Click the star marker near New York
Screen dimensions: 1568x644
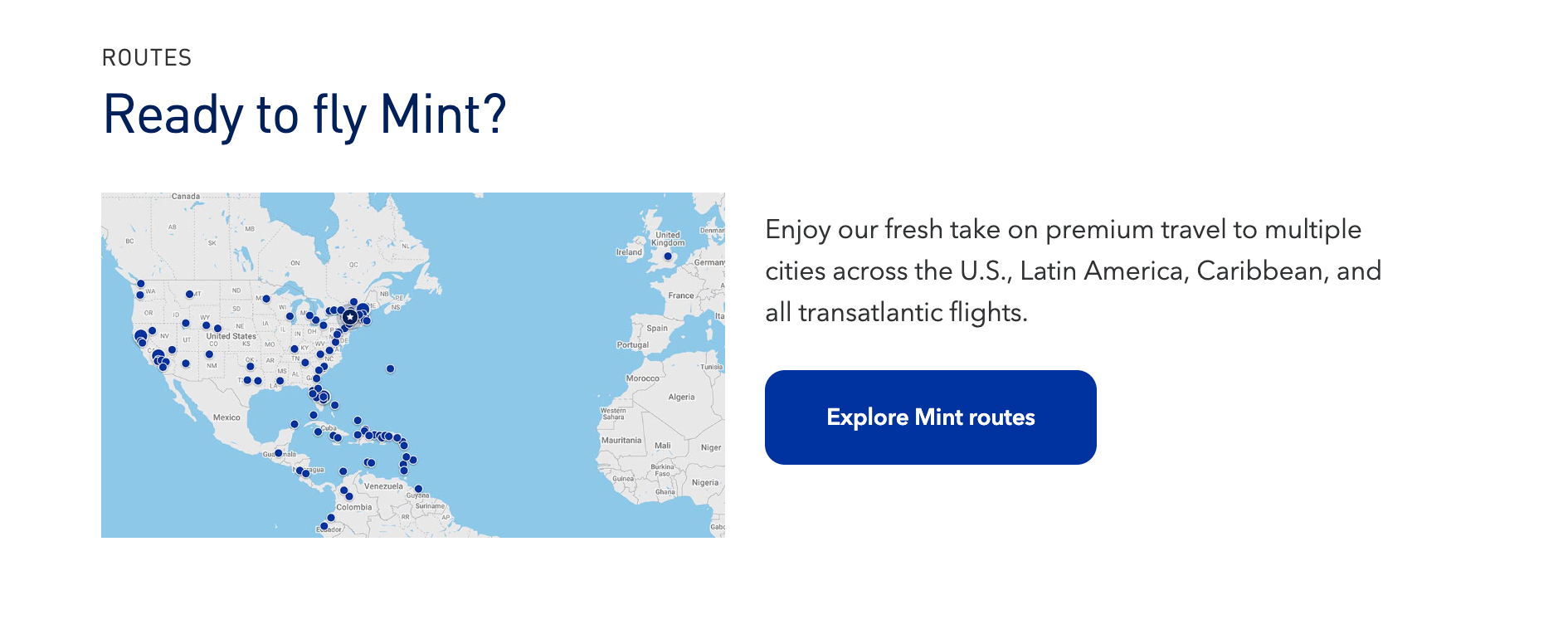349,315
